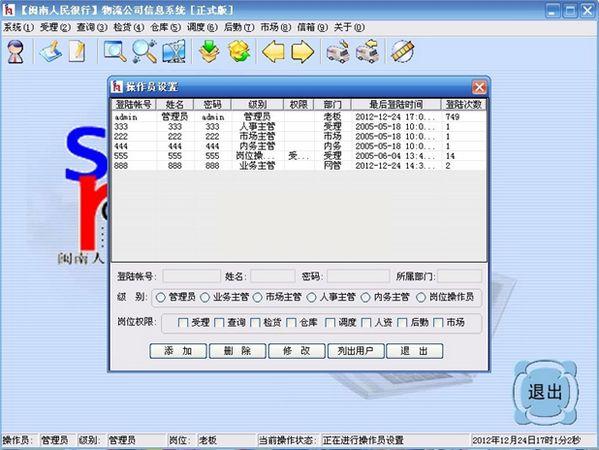
Task: Sort by 登陆帐号 column header
Action: pyautogui.click(x=134, y=104)
